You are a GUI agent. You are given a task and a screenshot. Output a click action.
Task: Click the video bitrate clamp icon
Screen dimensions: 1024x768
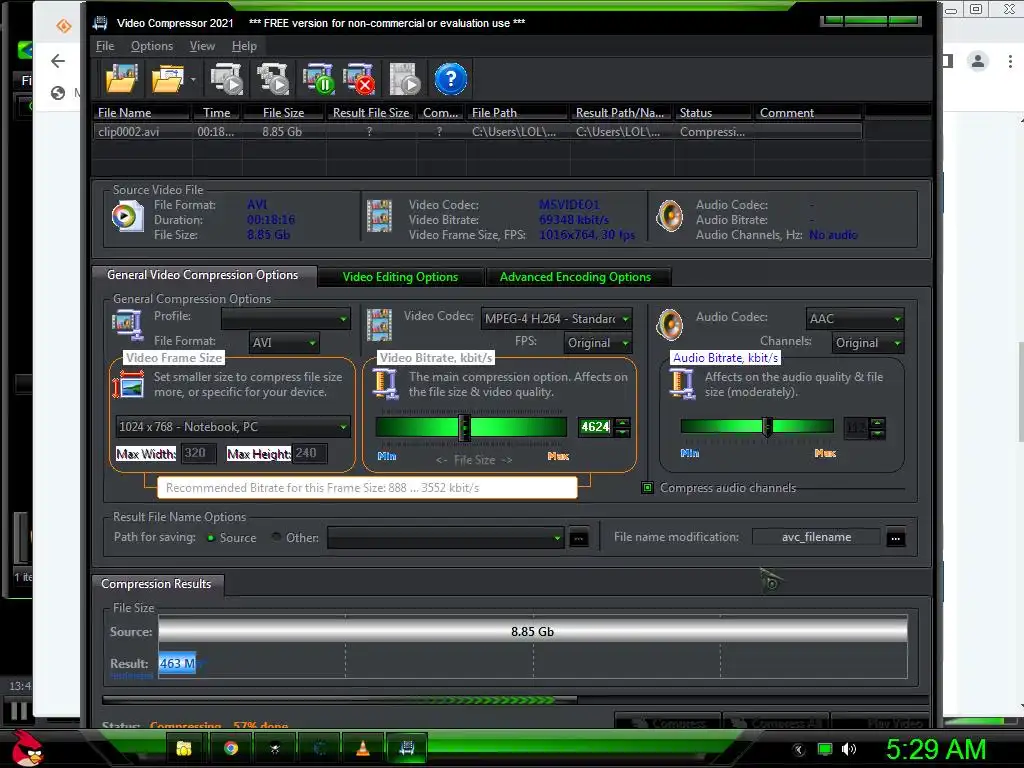pyautogui.click(x=385, y=383)
